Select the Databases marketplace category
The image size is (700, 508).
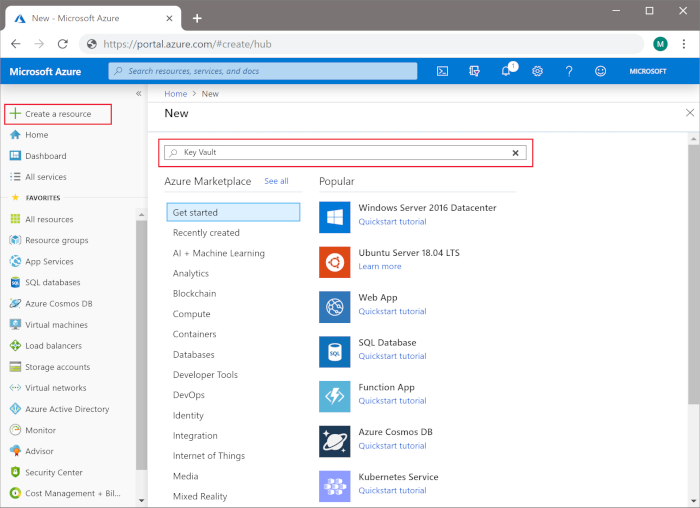tap(193, 355)
